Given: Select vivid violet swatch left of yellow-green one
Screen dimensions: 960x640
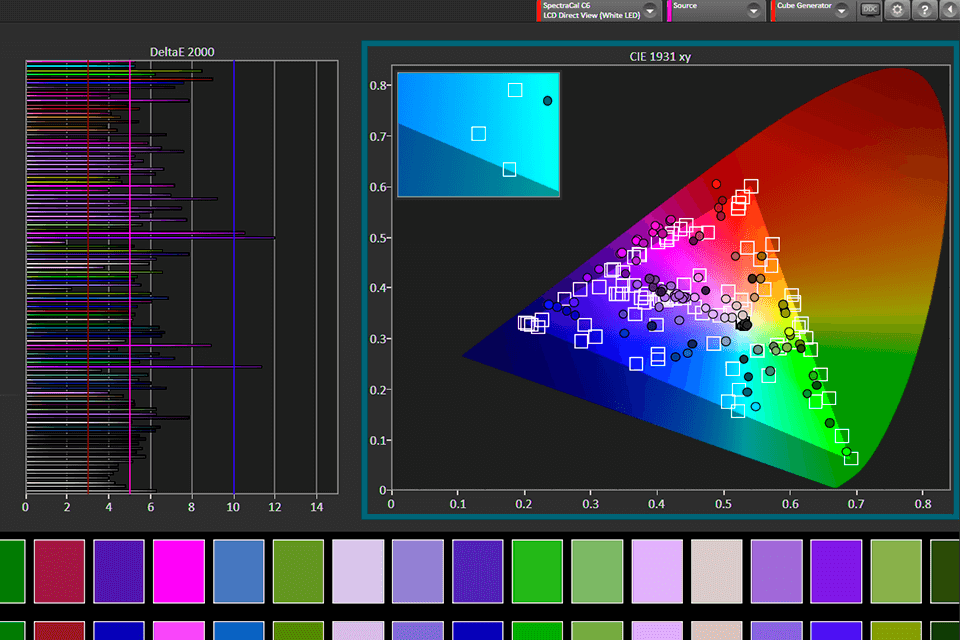Looking at the screenshot, I should pos(836,570).
